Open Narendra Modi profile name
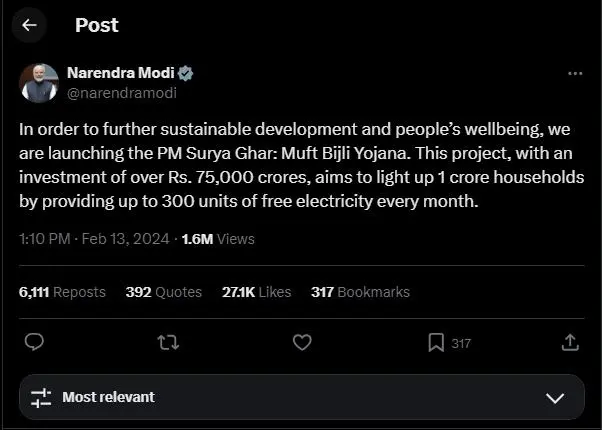 click(x=120, y=73)
